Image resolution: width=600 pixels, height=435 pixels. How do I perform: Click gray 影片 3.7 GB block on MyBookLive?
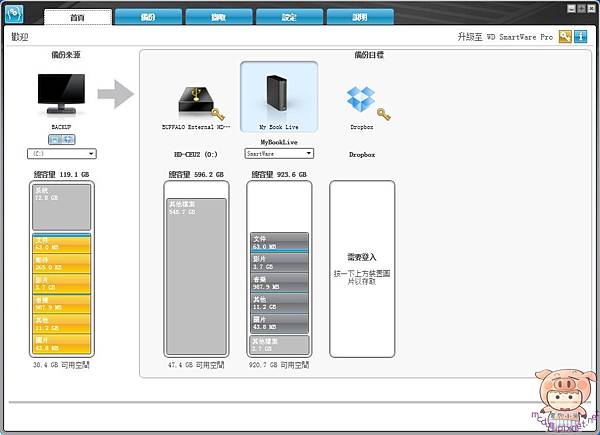(279, 262)
